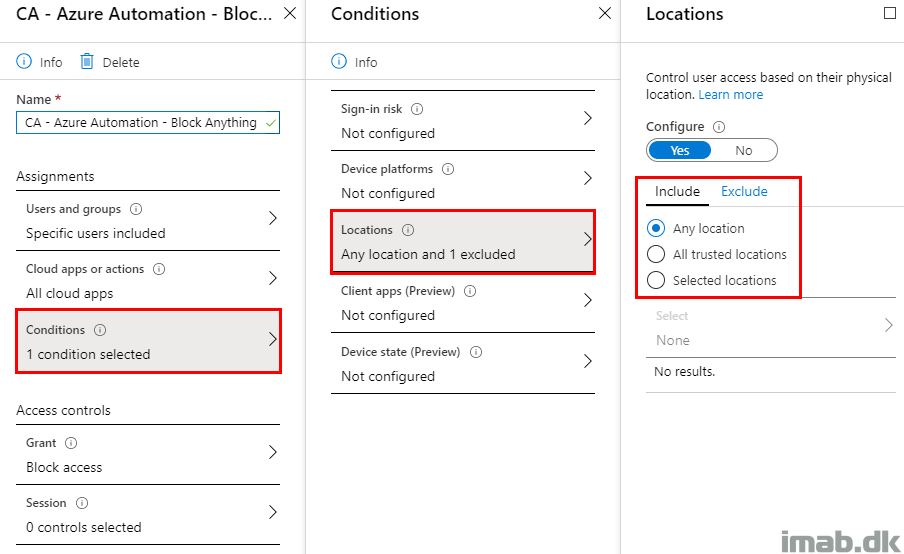The image size is (904, 554).
Task: Click the policy Name input field
Action: [x=148, y=123]
